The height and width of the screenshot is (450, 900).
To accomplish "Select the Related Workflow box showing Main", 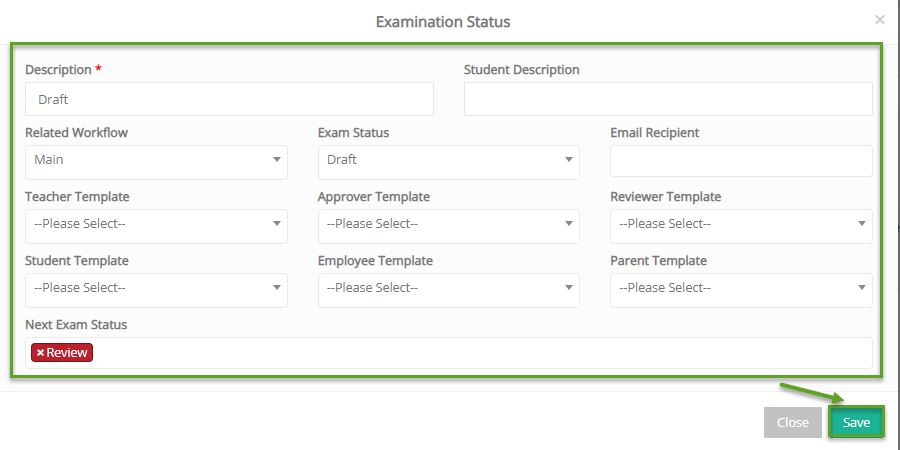I will click(156, 162).
